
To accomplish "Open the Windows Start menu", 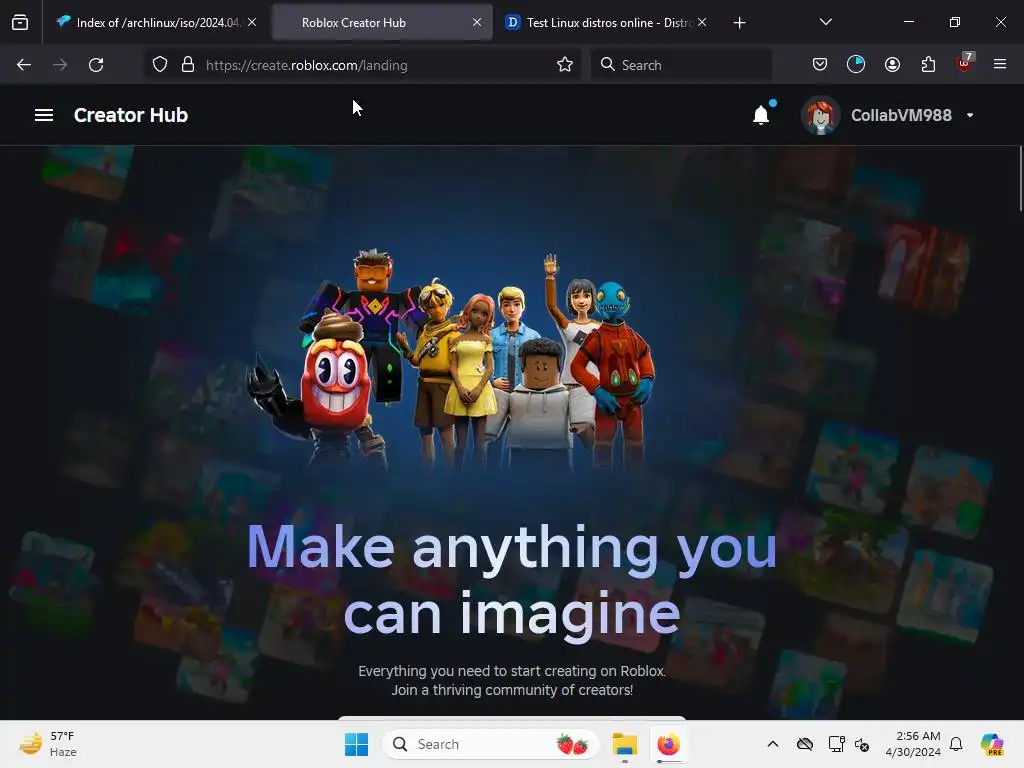I will click(x=357, y=744).
